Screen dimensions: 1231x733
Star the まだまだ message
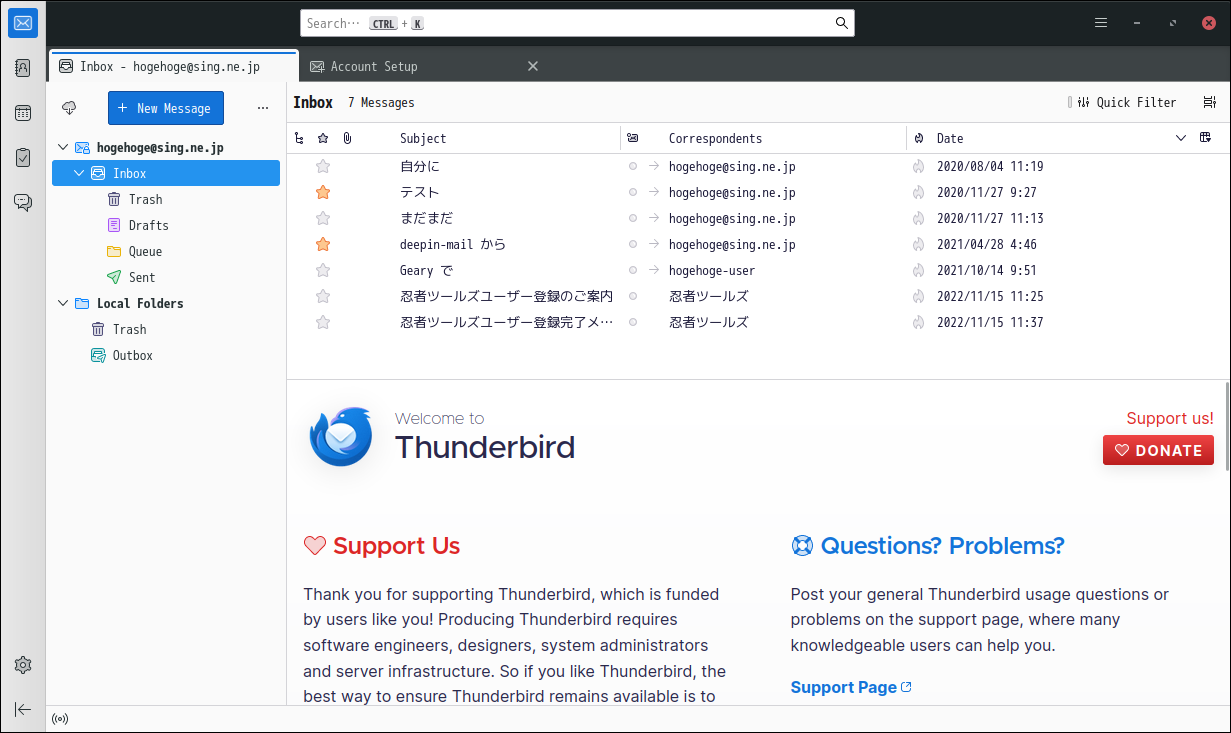[323, 218]
